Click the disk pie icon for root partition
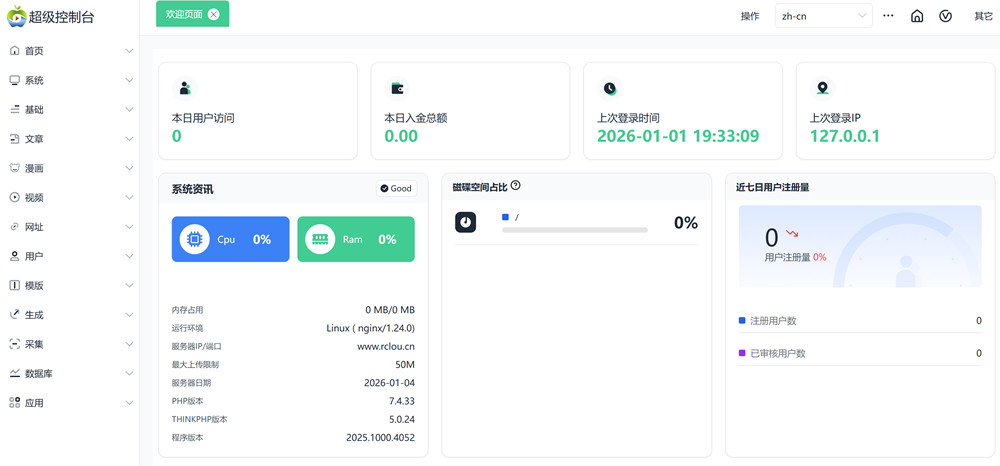 (x=466, y=222)
